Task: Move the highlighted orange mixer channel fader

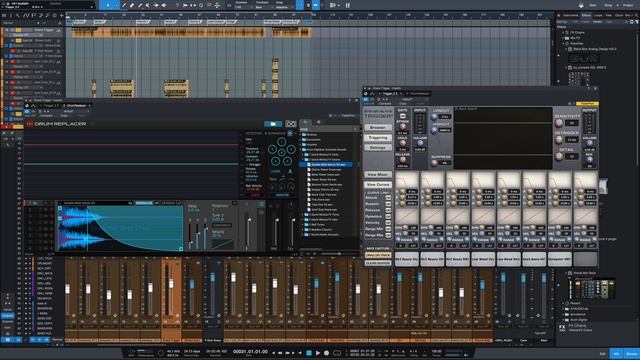Action: [x=171, y=283]
